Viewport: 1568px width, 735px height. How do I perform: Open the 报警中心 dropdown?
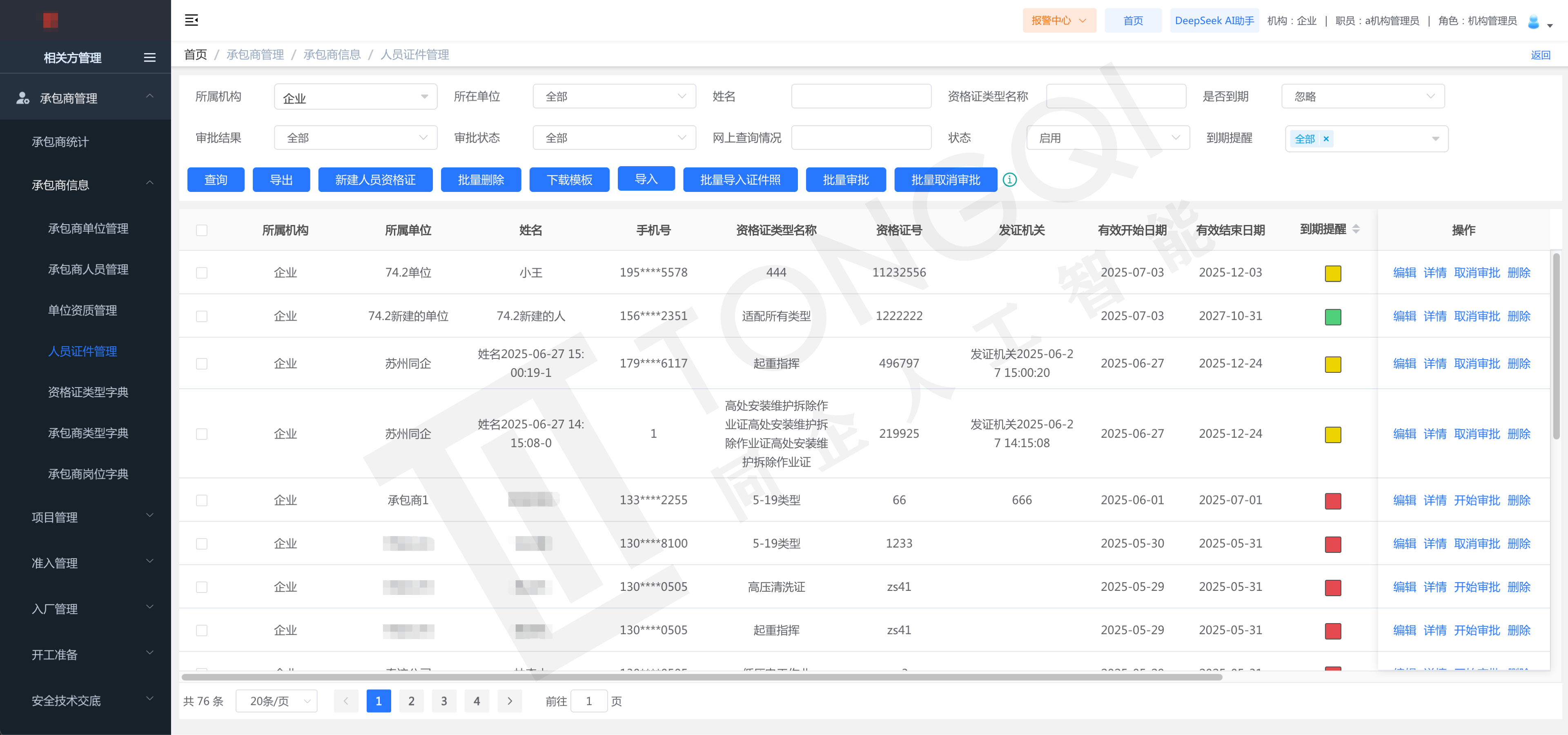coord(1059,21)
